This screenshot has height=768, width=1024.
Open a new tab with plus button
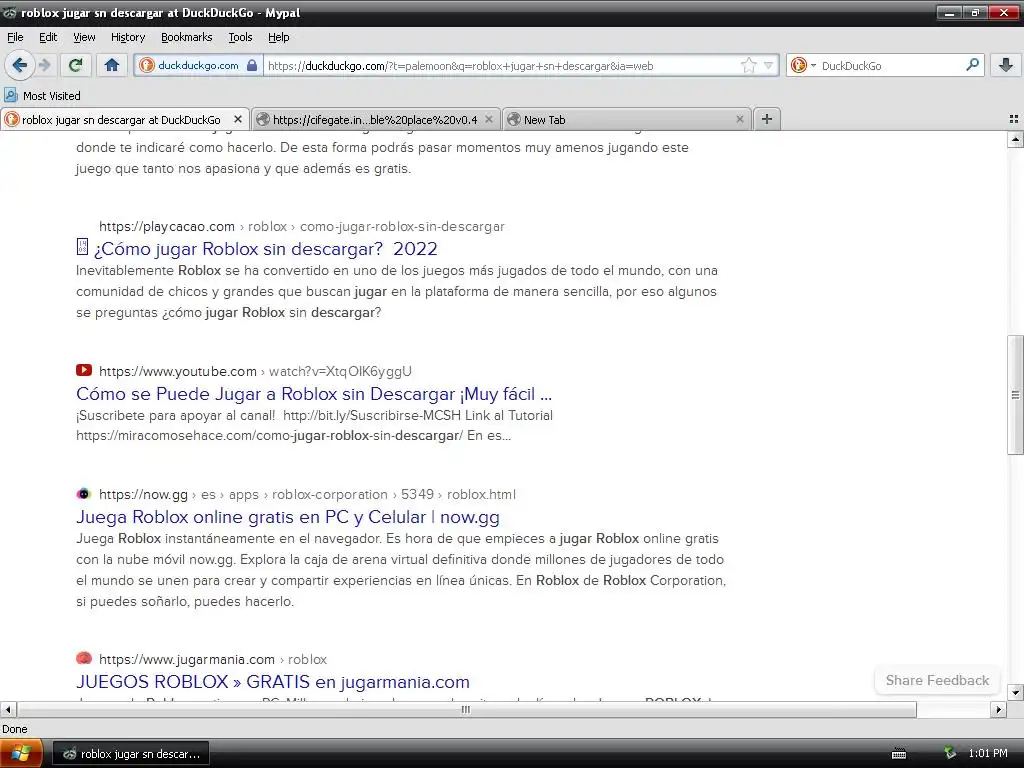[767, 119]
